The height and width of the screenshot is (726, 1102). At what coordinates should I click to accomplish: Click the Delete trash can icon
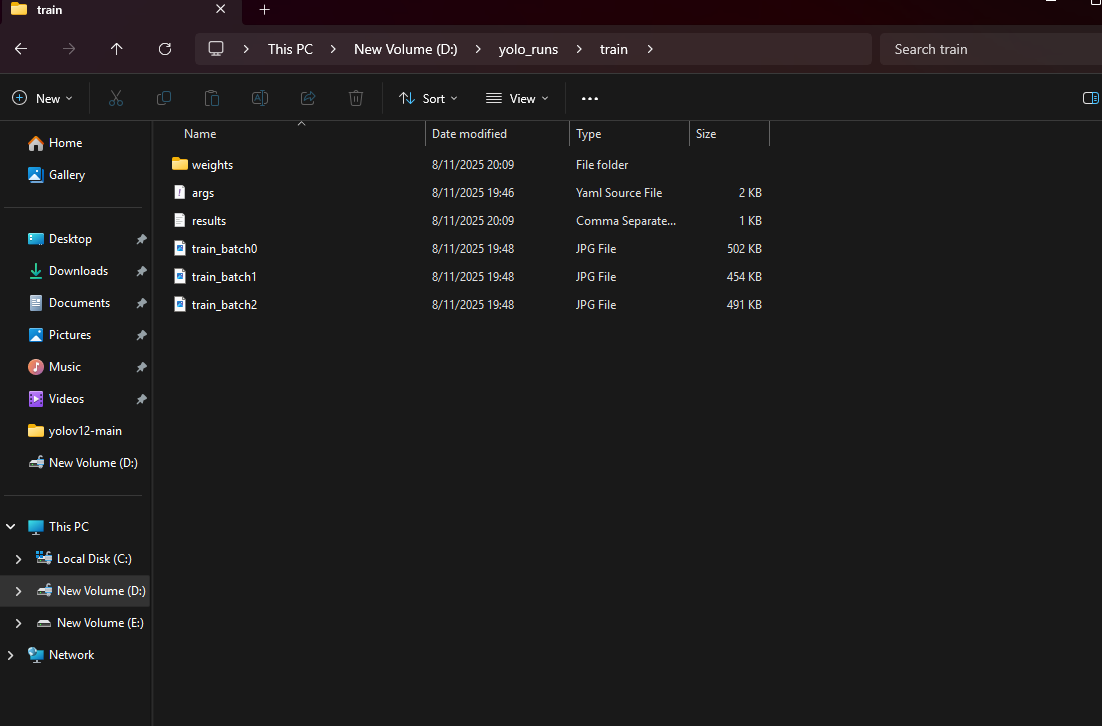pos(356,98)
